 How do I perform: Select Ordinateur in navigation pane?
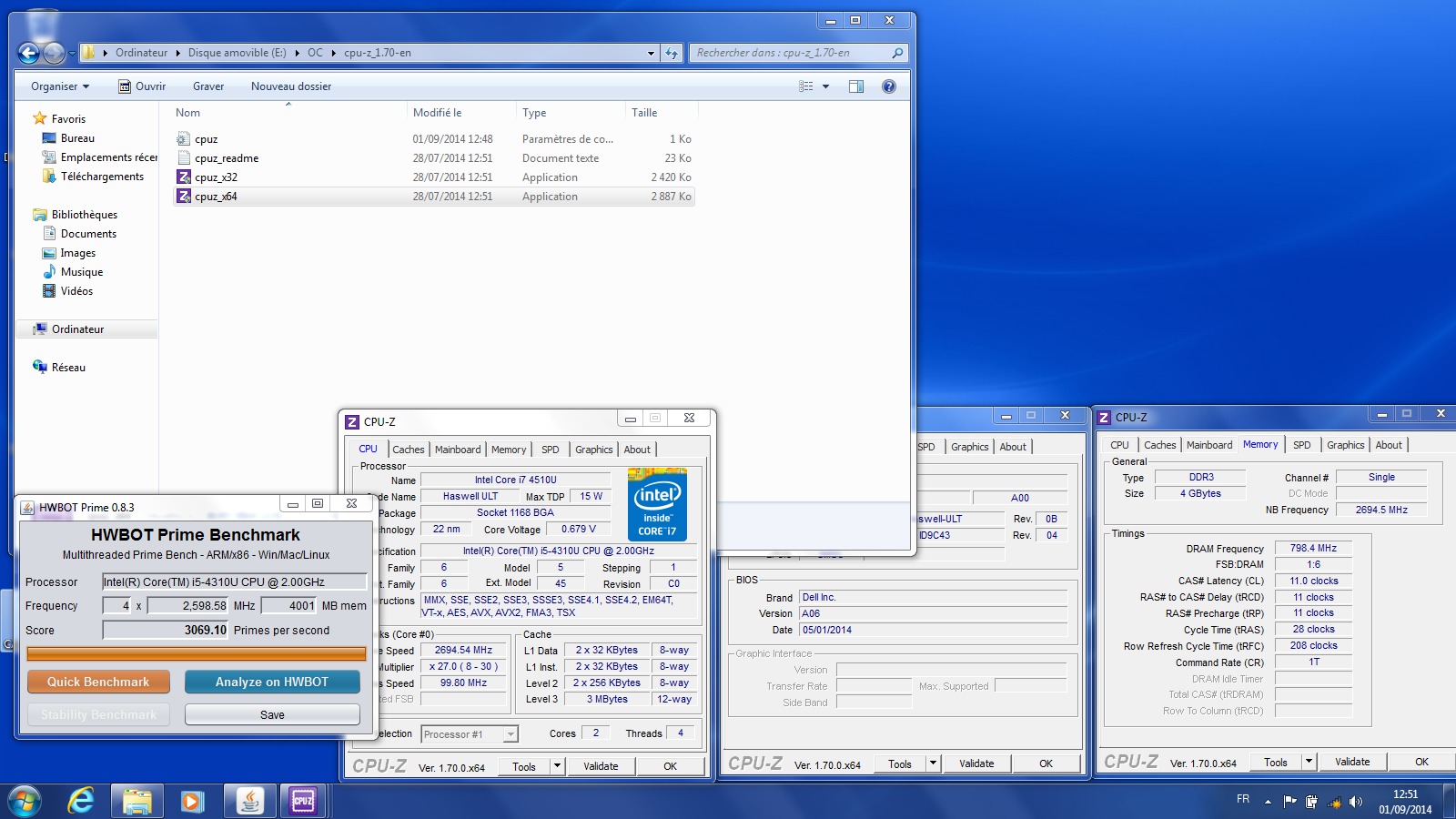click(77, 329)
